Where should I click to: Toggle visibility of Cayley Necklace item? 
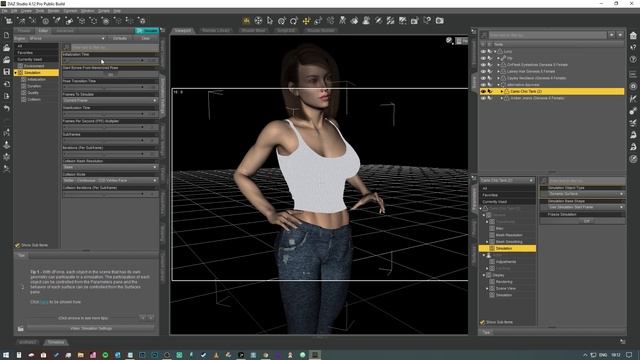(483, 78)
